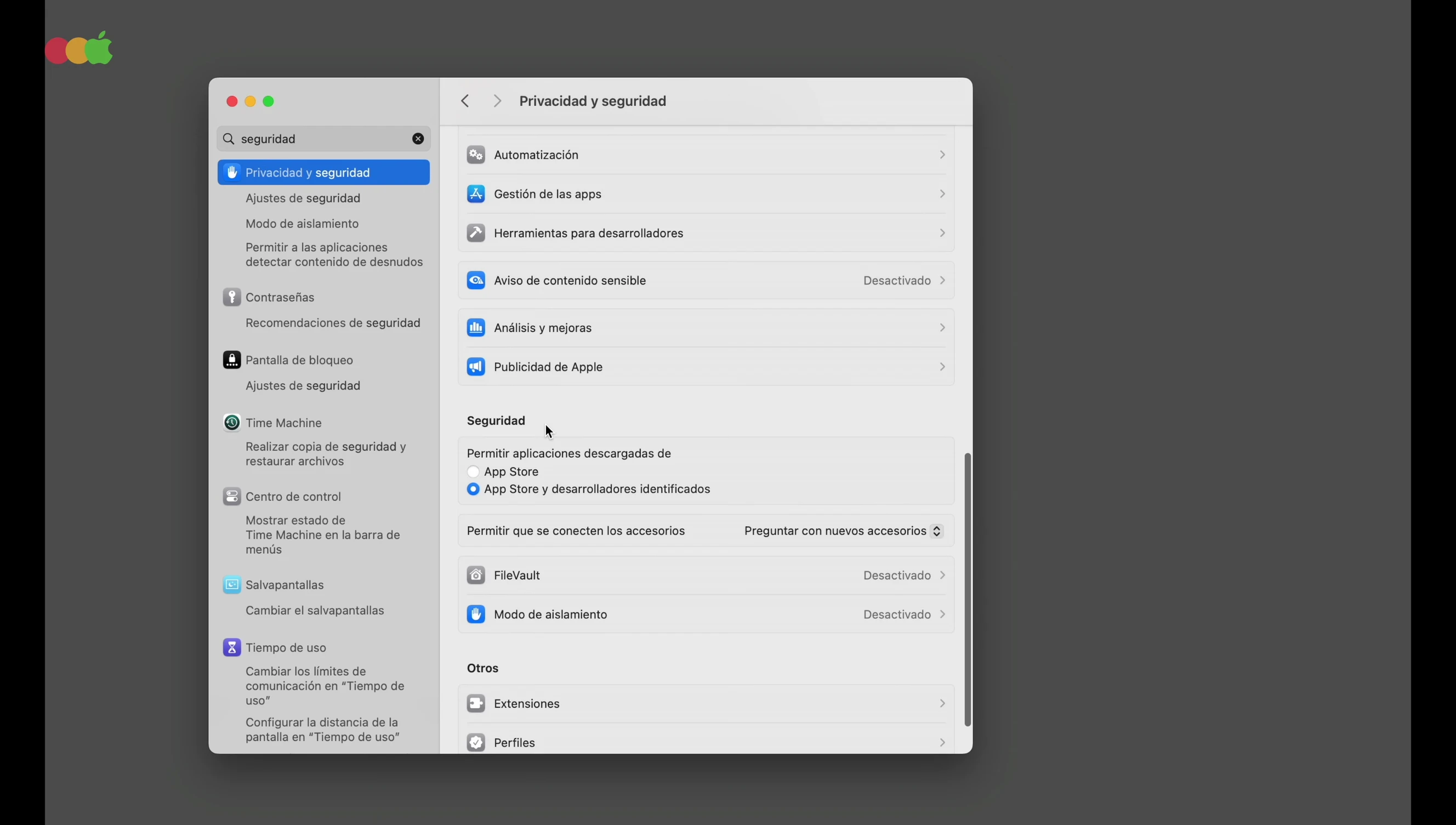Click the Contraseñas key icon

point(232,297)
